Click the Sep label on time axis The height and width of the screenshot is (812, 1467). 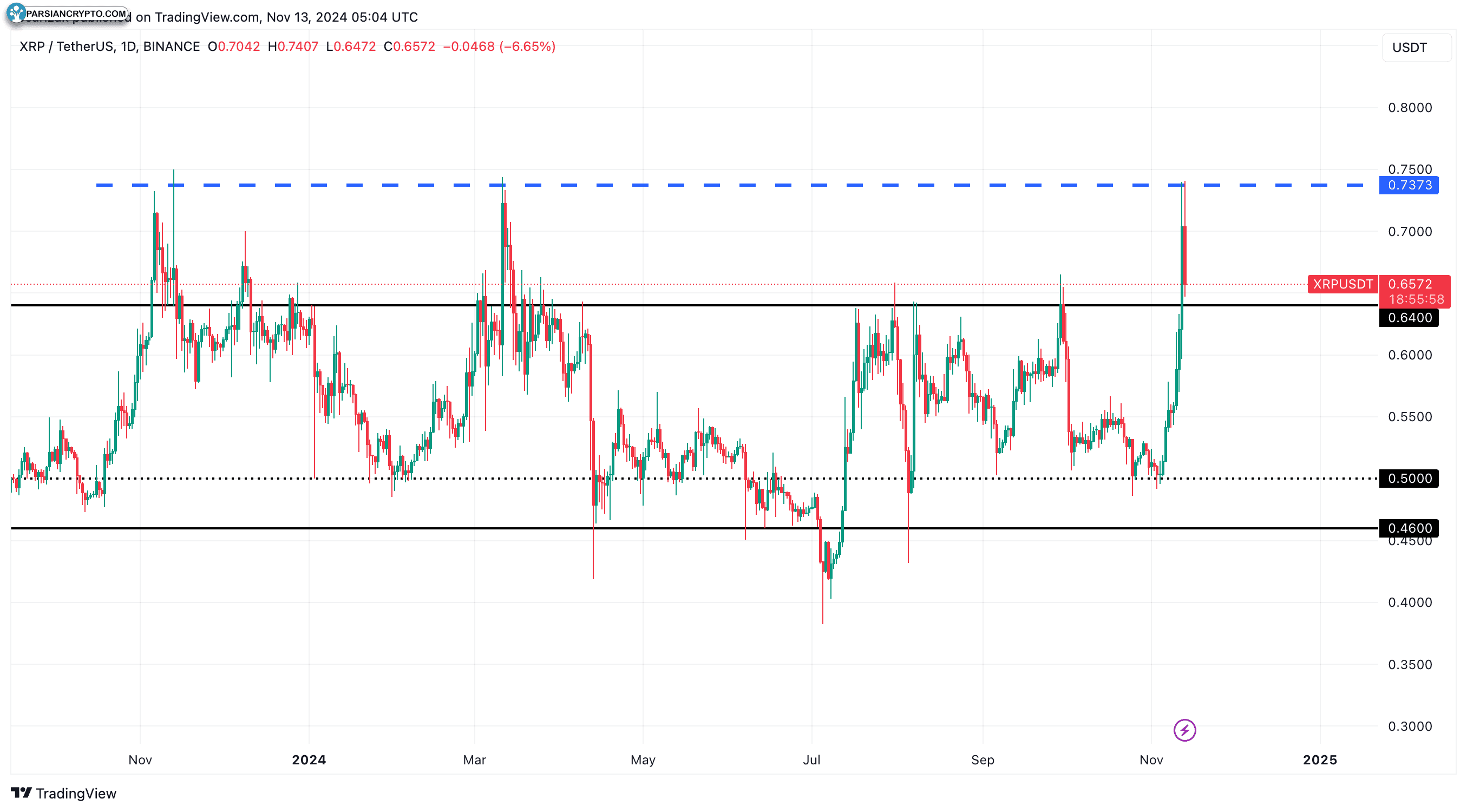[983, 760]
